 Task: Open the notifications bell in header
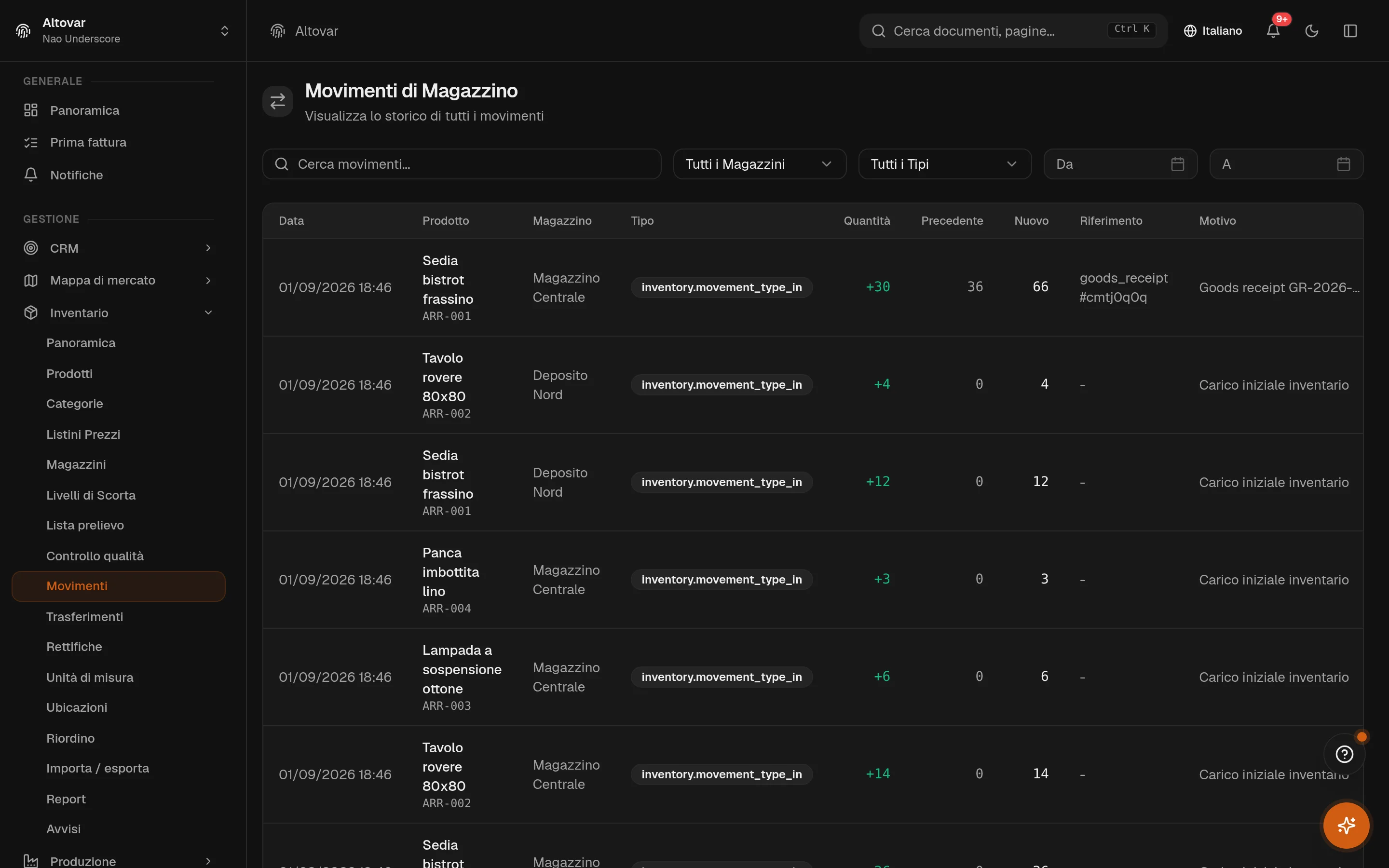point(1272,31)
